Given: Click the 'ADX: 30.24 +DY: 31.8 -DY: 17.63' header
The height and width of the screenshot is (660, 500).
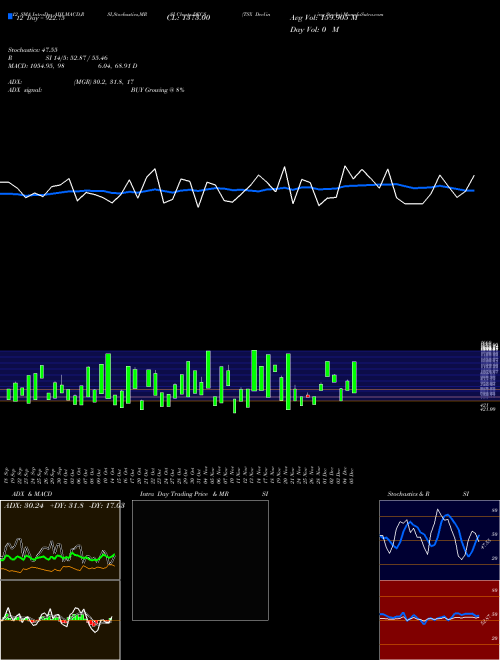Looking at the screenshot, I should [x=64, y=506].
